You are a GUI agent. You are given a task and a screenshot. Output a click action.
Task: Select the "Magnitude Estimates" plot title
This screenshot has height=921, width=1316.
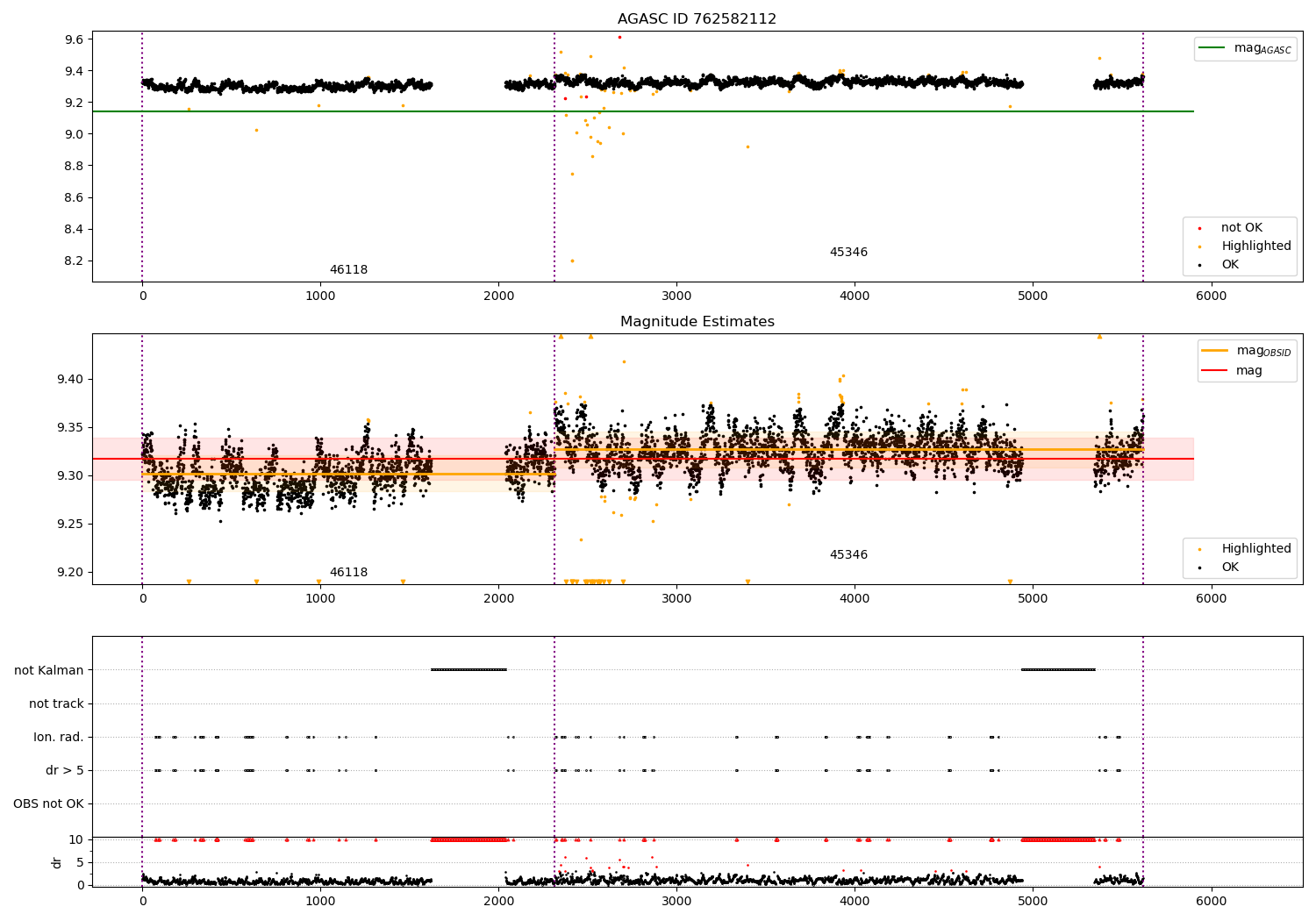coord(697,322)
